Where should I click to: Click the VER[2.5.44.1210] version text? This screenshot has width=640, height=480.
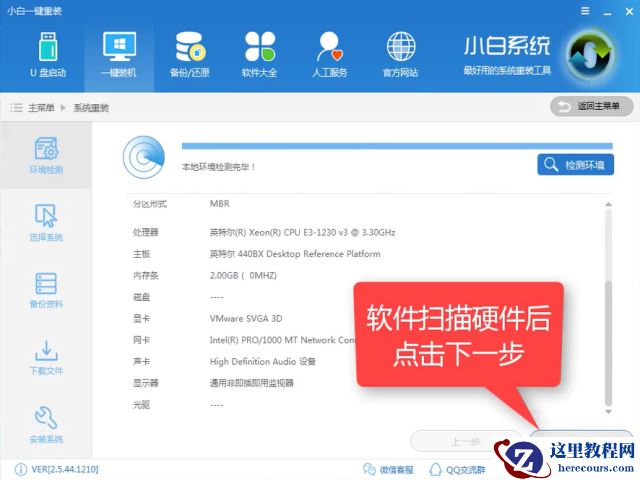[x=65, y=469]
